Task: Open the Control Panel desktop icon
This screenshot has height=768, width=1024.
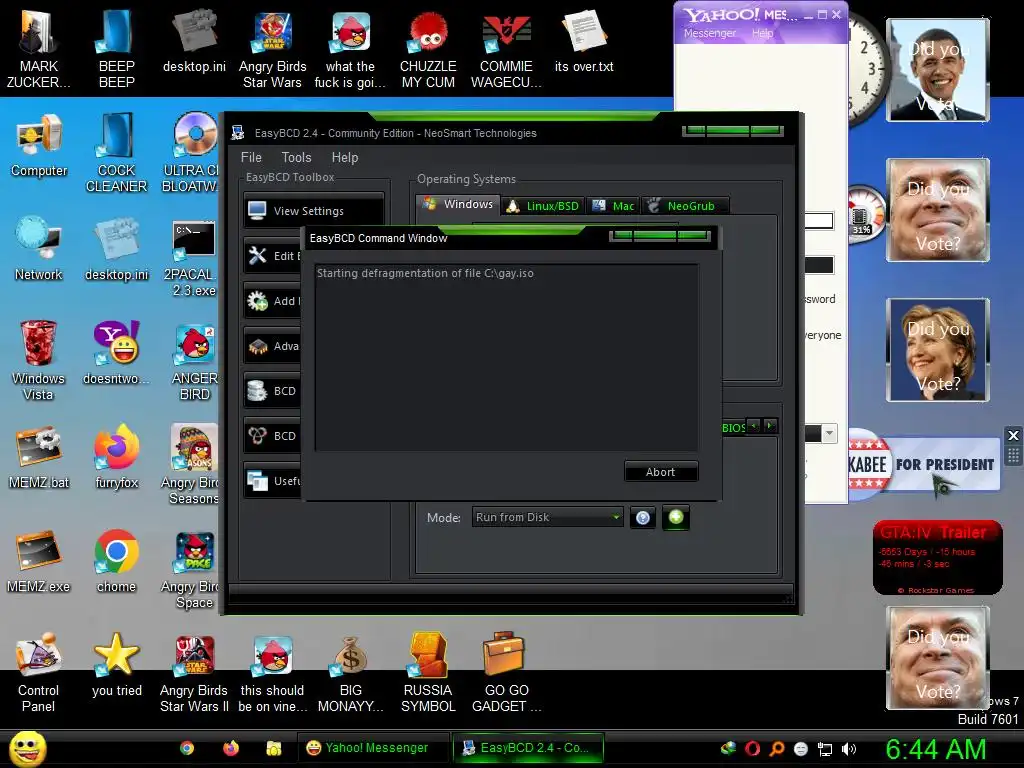Action: 38,672
